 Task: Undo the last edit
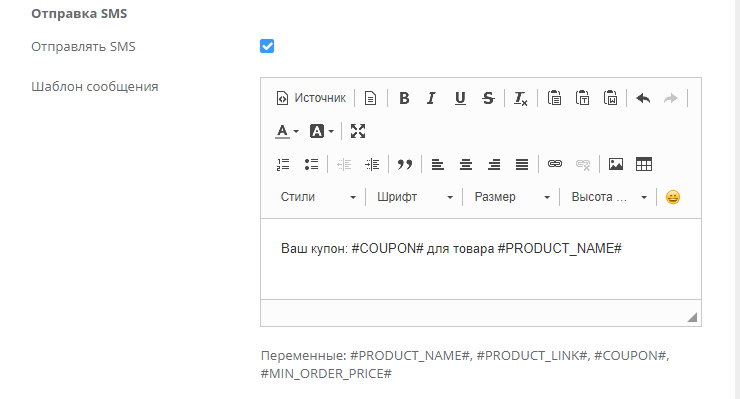click(643, 98)
